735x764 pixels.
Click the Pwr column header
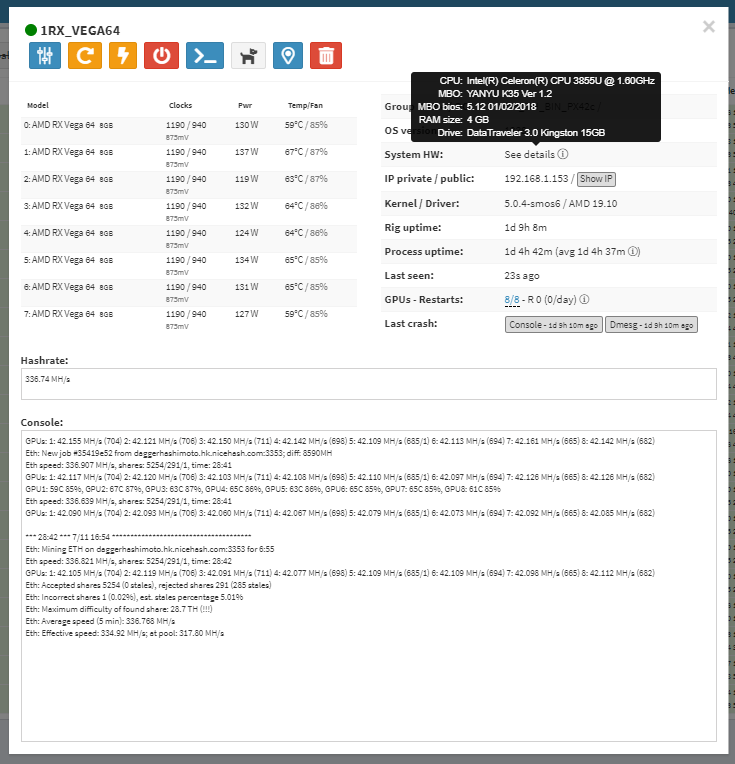click(x=245, y=105)
